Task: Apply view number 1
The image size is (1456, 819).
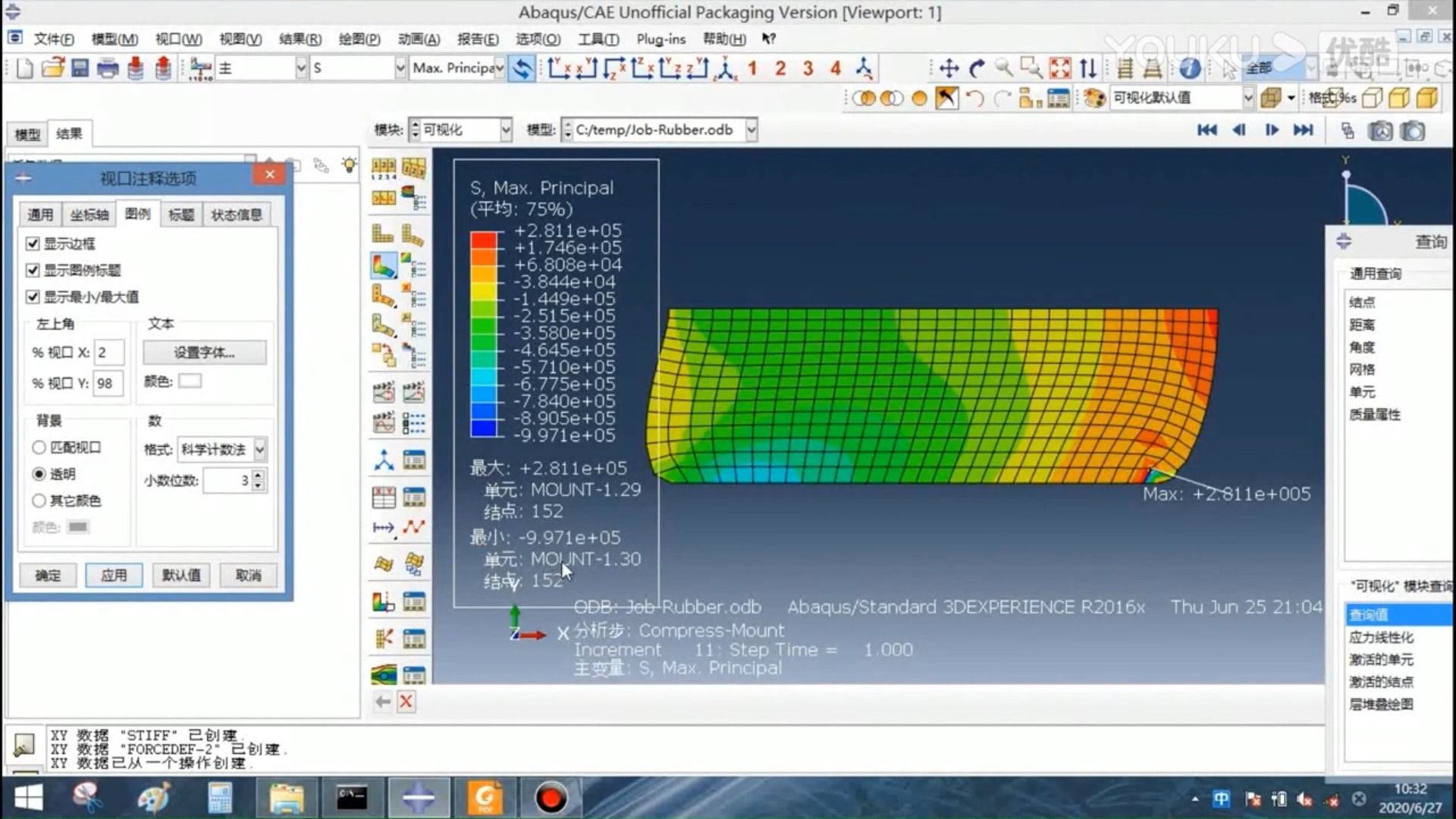Action: (x=752, y=68)
